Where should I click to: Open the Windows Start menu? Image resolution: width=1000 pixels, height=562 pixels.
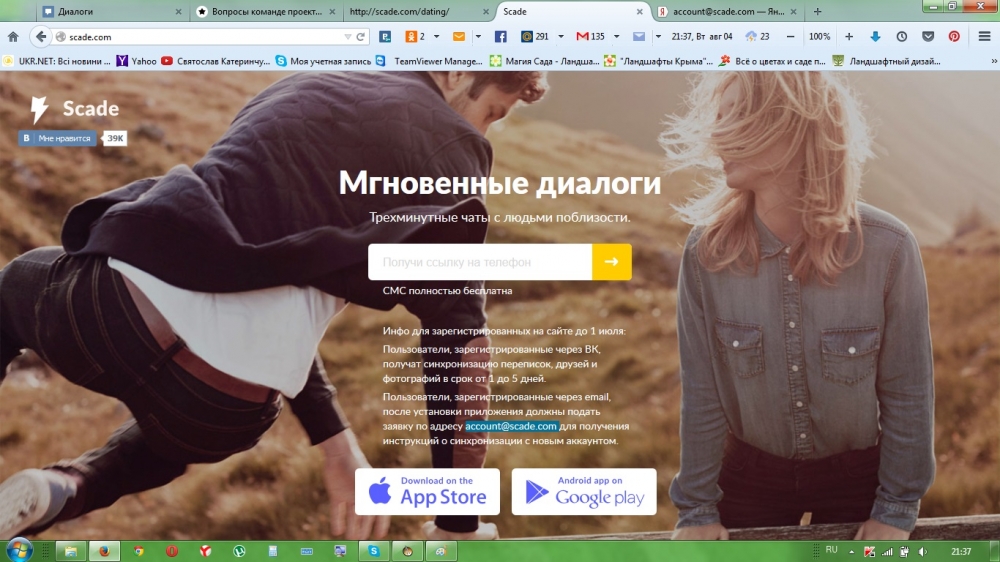18,550
